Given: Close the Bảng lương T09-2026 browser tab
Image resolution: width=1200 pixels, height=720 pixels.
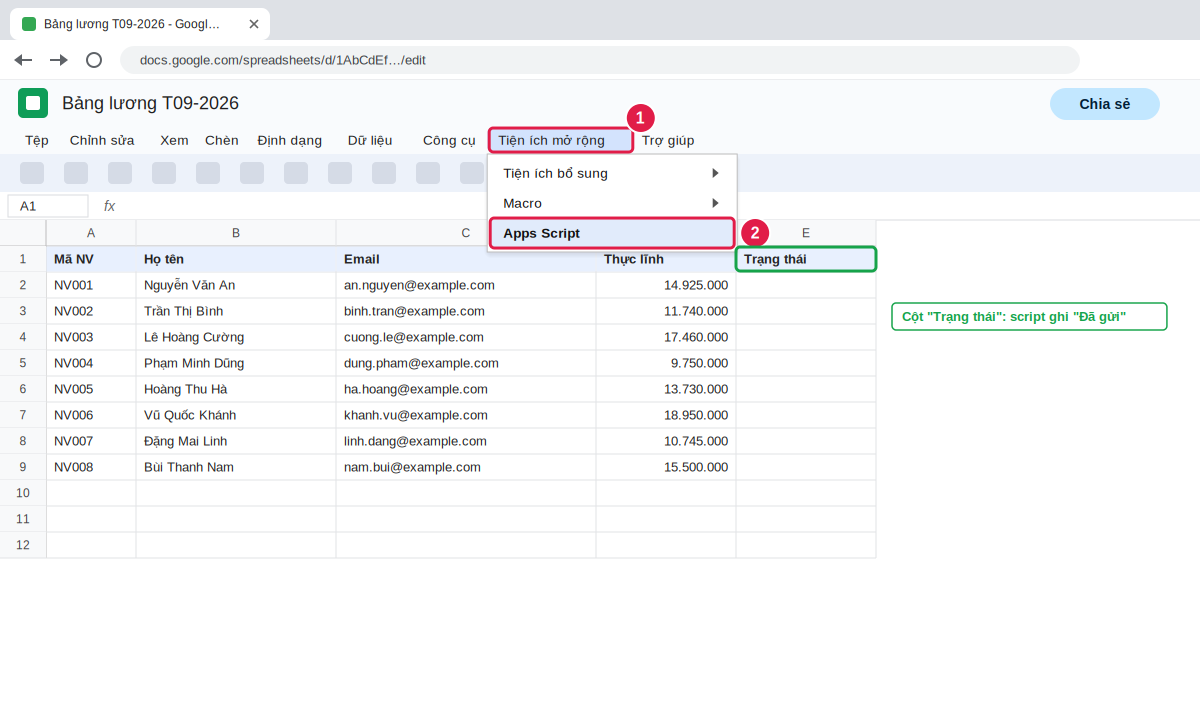Looking at the screenshot, I should coord(254,24).
